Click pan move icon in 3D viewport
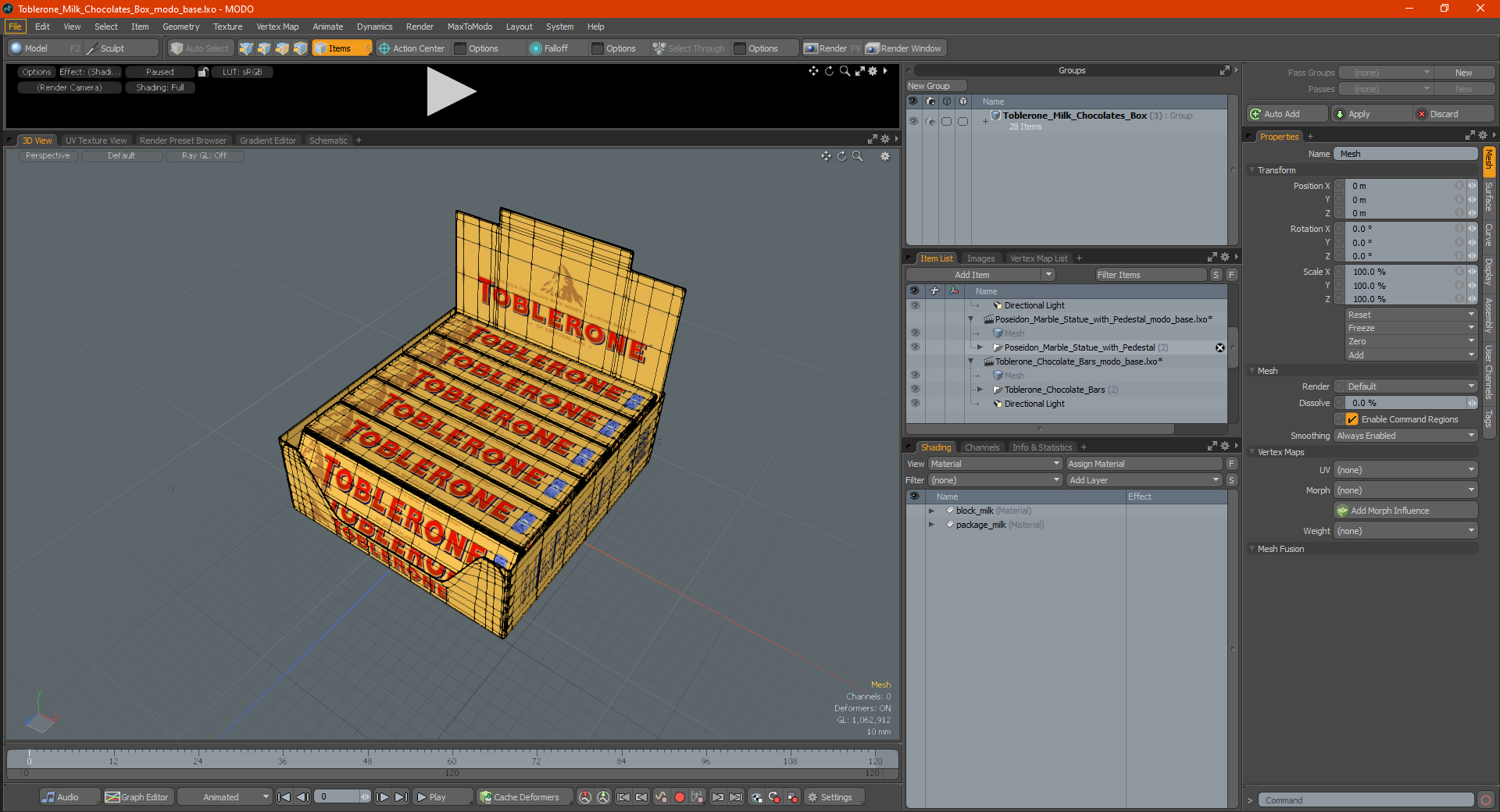The width and height of the screenshot is (1500, 812). tap(826, 156)
